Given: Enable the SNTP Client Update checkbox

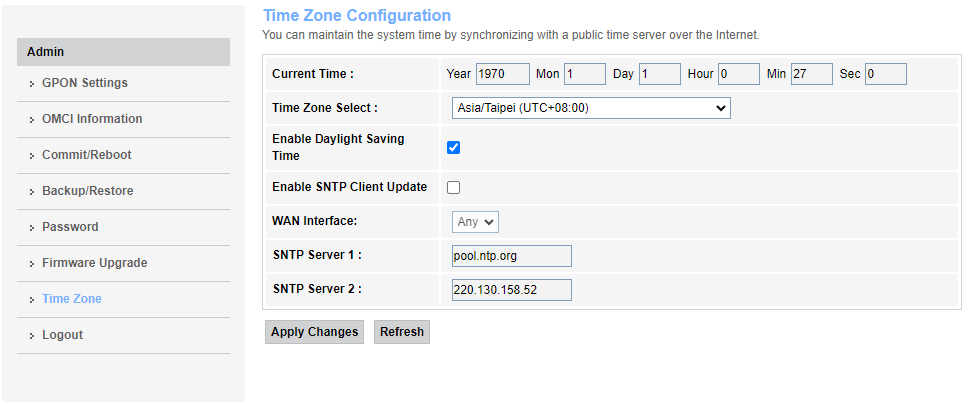Looking at the screenshot, I should (x=453, y=187).
